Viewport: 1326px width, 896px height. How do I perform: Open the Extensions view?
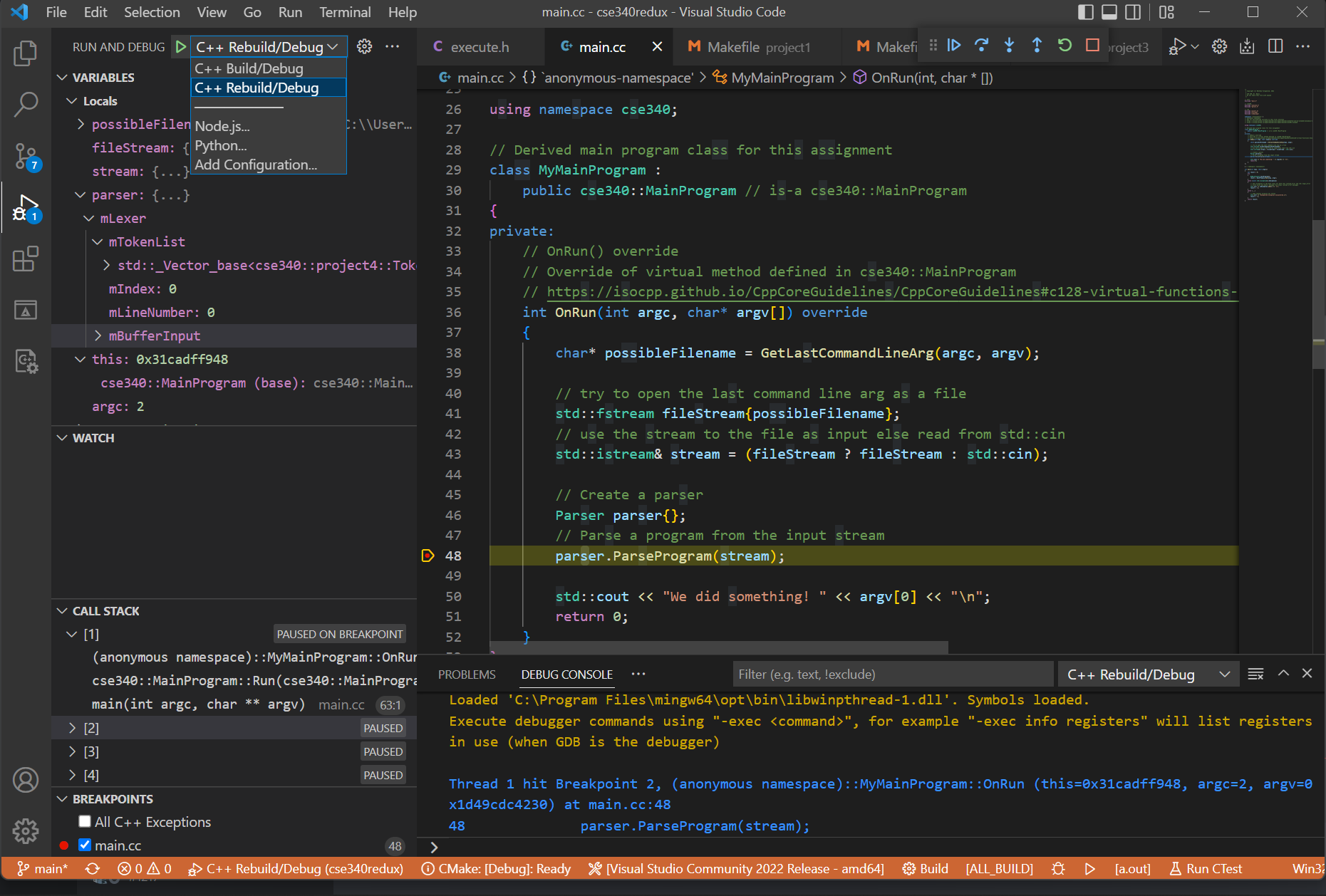pos(26,259)
